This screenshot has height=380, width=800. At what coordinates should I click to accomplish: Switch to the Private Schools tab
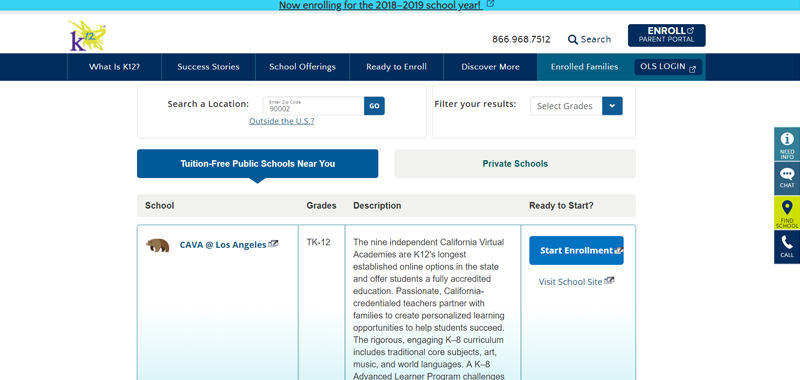515,164
